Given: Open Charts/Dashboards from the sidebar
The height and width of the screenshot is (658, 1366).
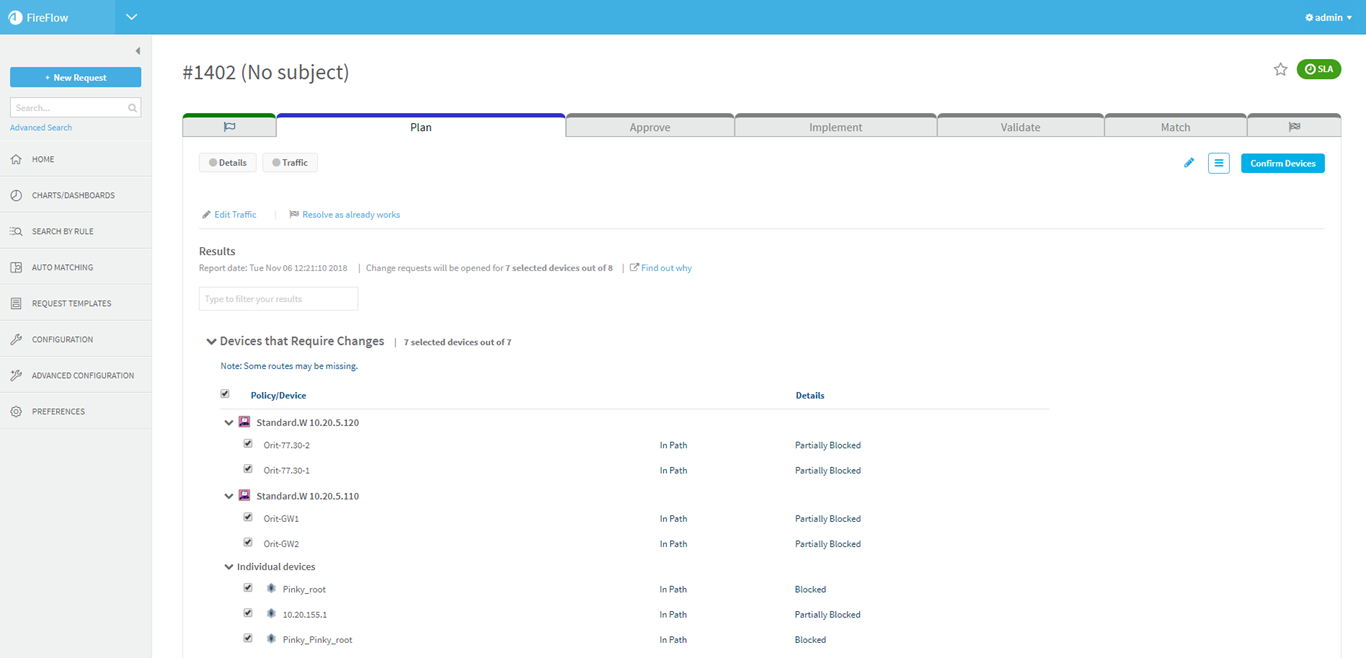Looking at the screenshot, I should tap(73, 195).
